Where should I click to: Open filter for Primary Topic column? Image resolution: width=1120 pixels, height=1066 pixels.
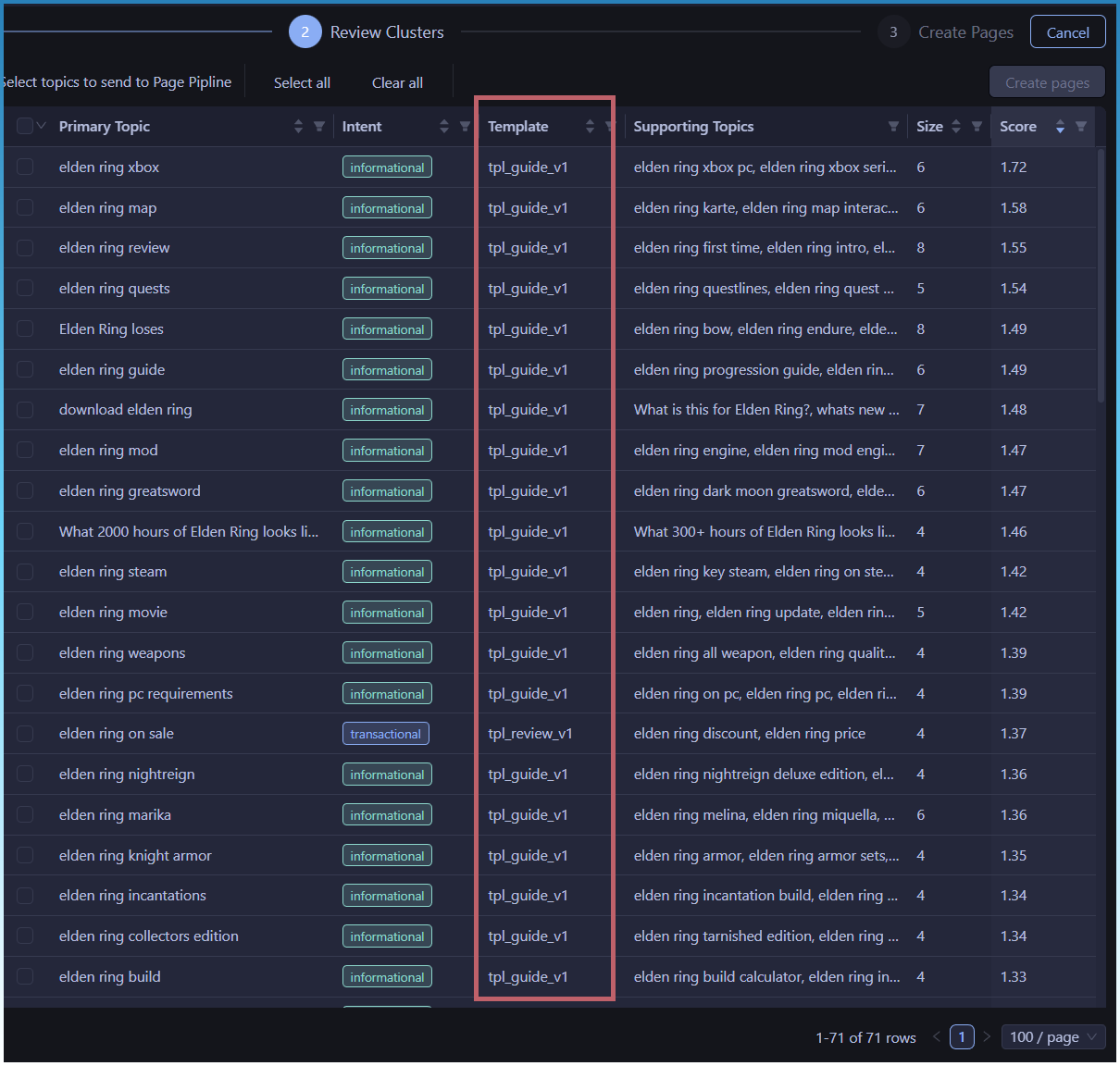pyautogui.click(x=319, y=127)
